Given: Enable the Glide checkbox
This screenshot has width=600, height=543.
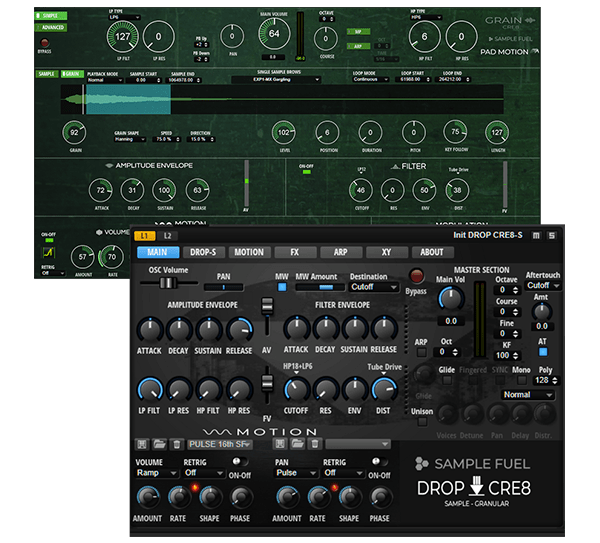Looking at the screenshot, I should 447,380.
